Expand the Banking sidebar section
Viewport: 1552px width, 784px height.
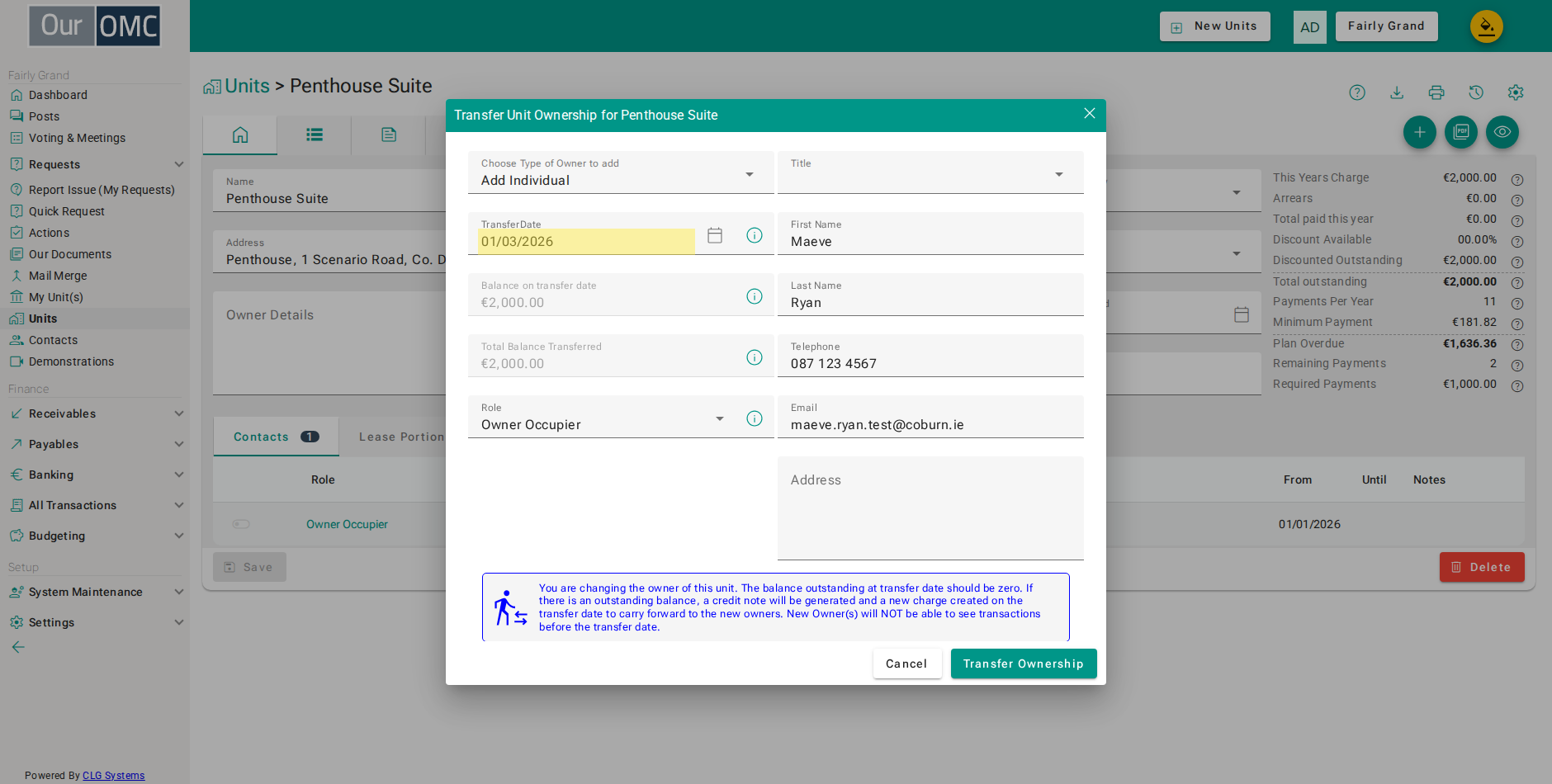pyautogui.click(x=97, y=475)
